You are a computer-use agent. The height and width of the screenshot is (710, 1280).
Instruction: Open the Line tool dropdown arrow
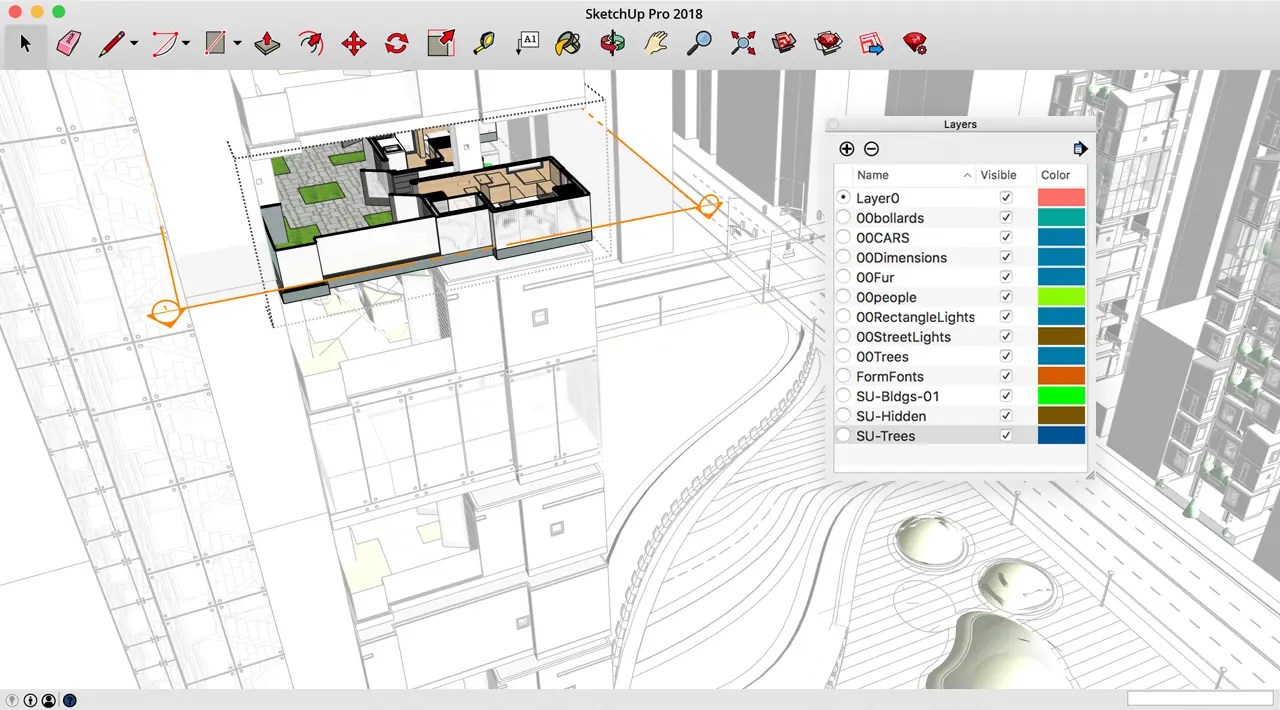(x=133, y=43)
